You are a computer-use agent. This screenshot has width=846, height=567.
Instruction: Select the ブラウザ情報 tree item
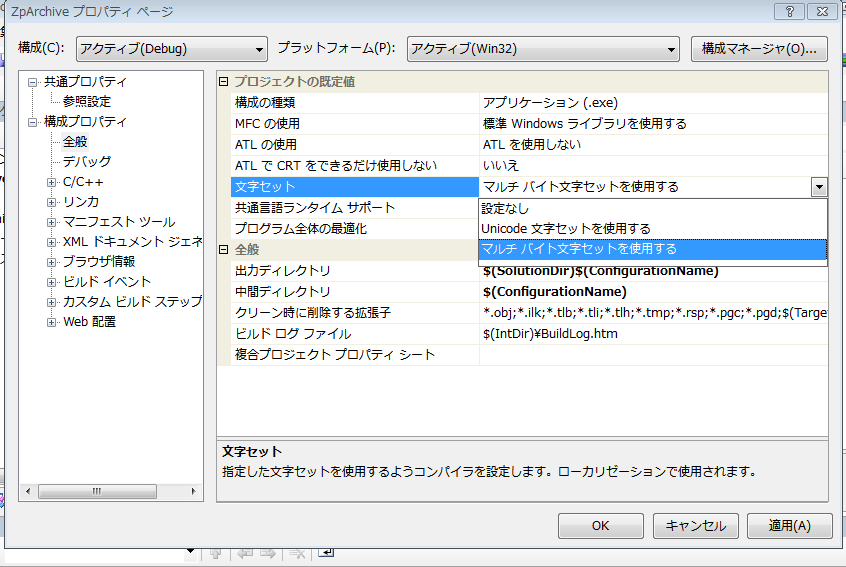coord(99,262)
